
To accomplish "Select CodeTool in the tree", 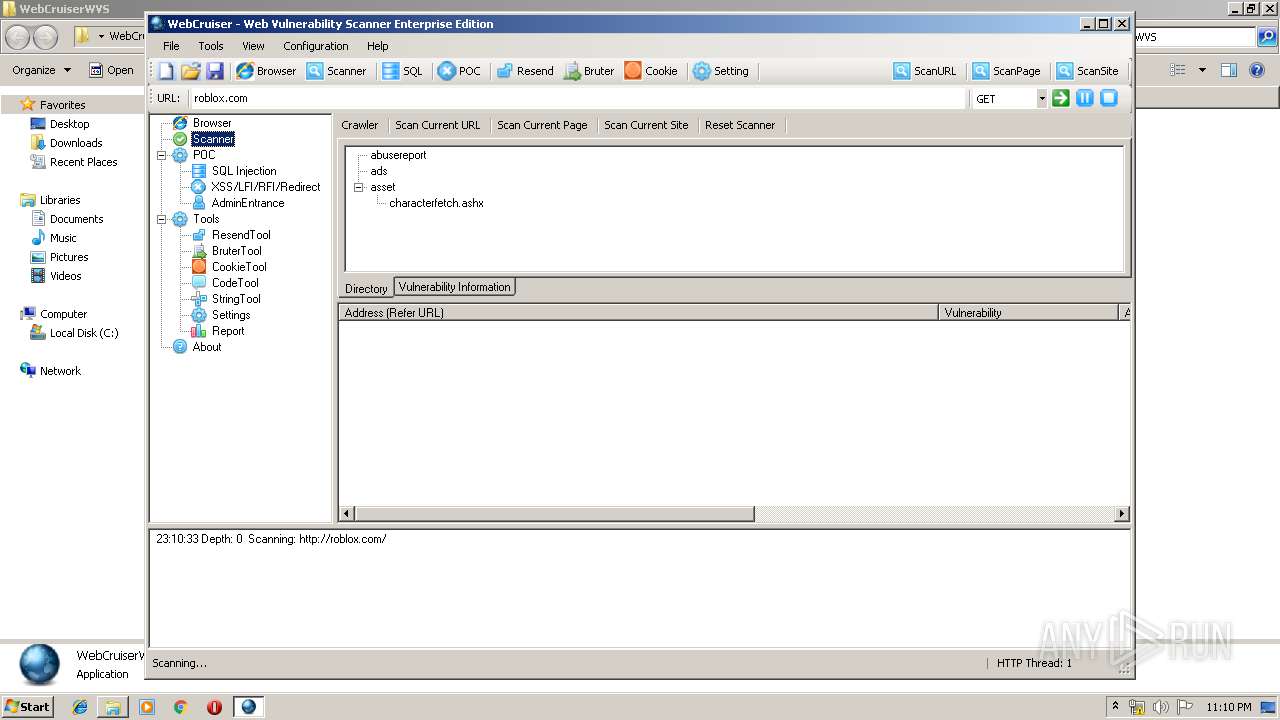I will [235, 283].
